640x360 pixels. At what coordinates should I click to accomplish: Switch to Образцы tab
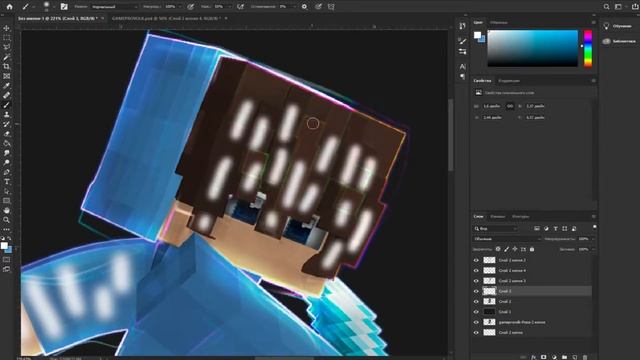point(499,22)
